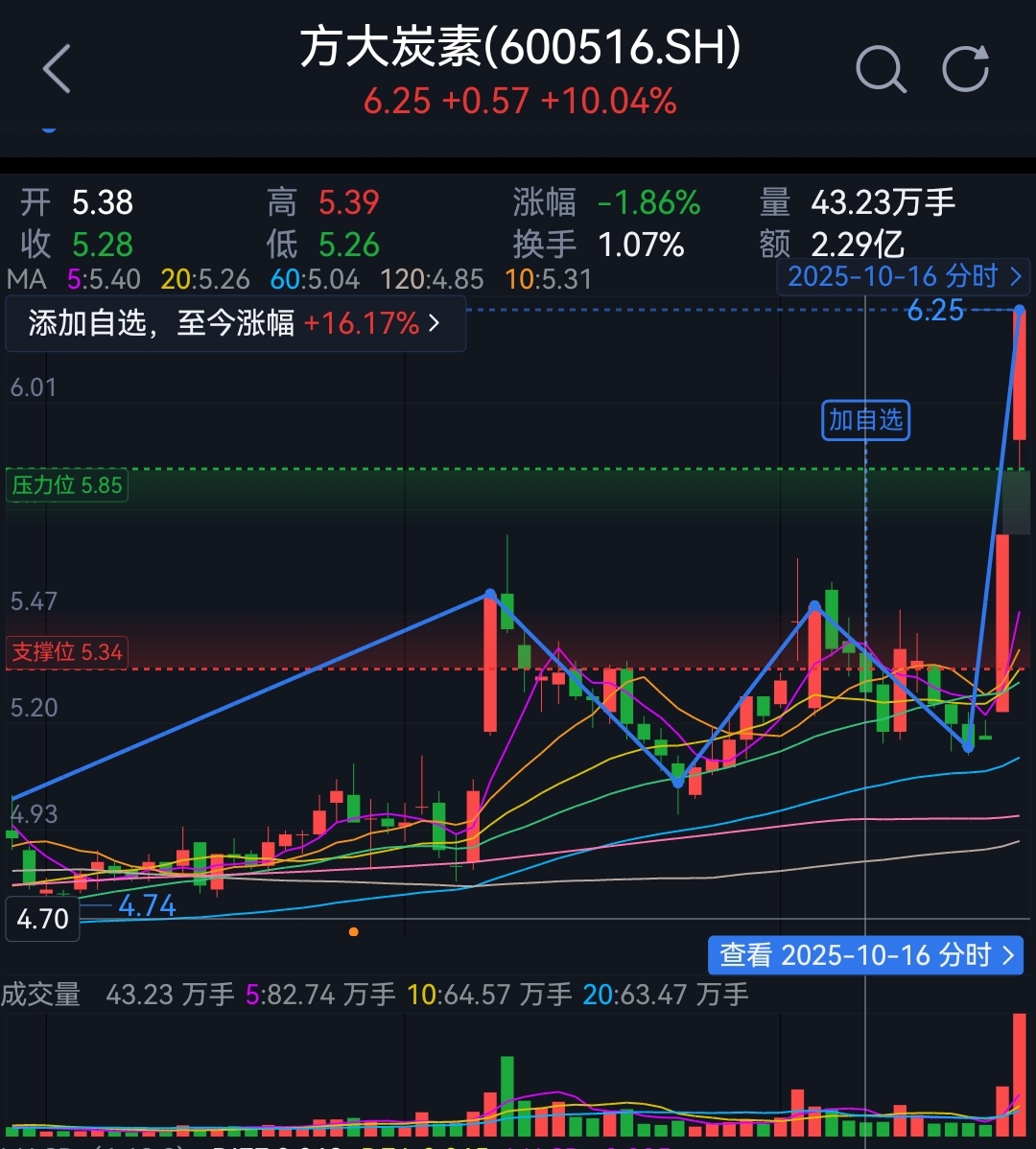Tap the 5.47 price axis label

tap(33, 601)
